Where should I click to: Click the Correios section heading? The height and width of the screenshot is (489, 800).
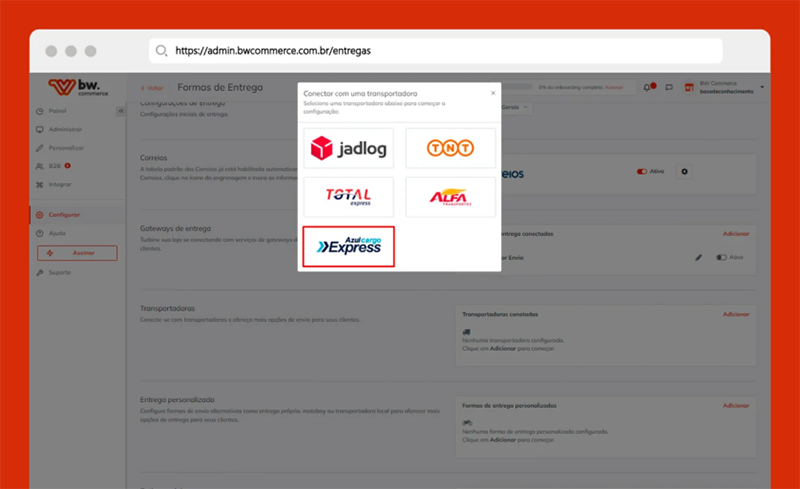point(154,158)
